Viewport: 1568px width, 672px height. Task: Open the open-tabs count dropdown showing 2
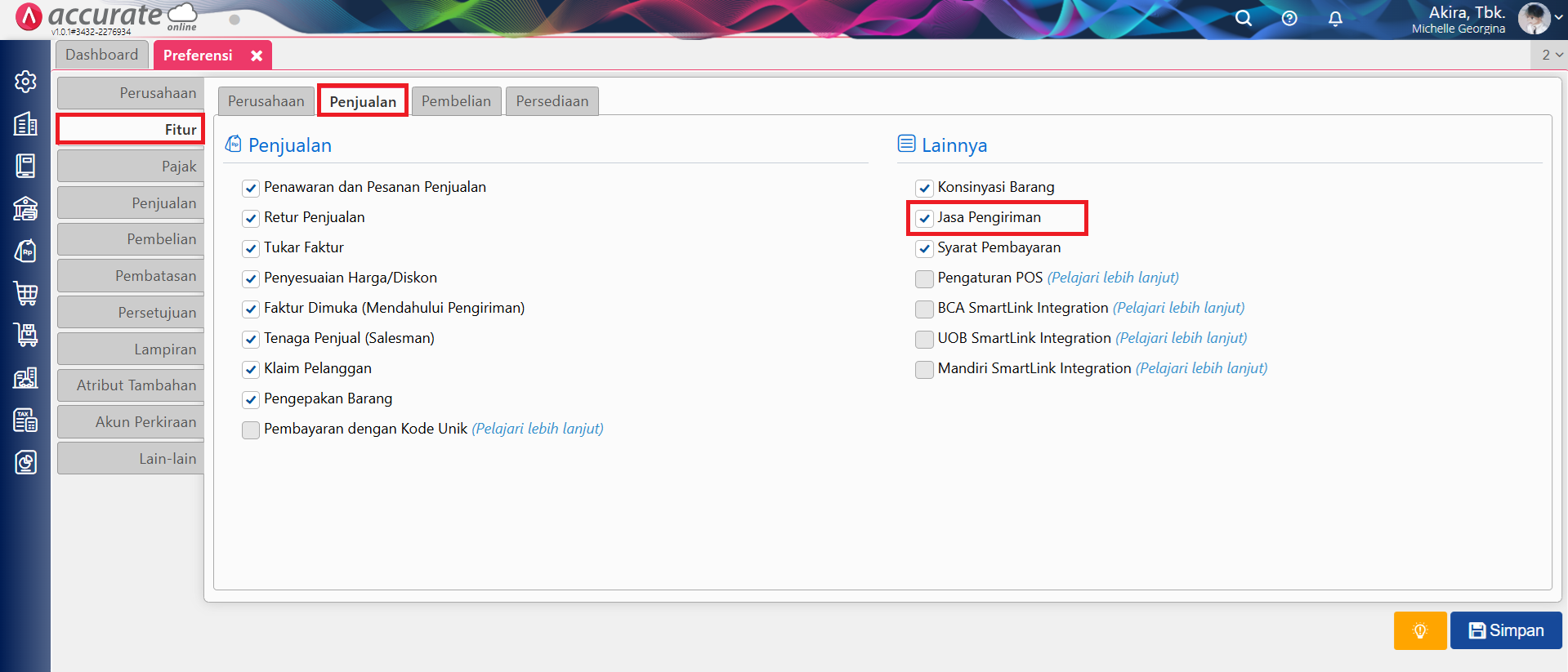coord(1551,55)
